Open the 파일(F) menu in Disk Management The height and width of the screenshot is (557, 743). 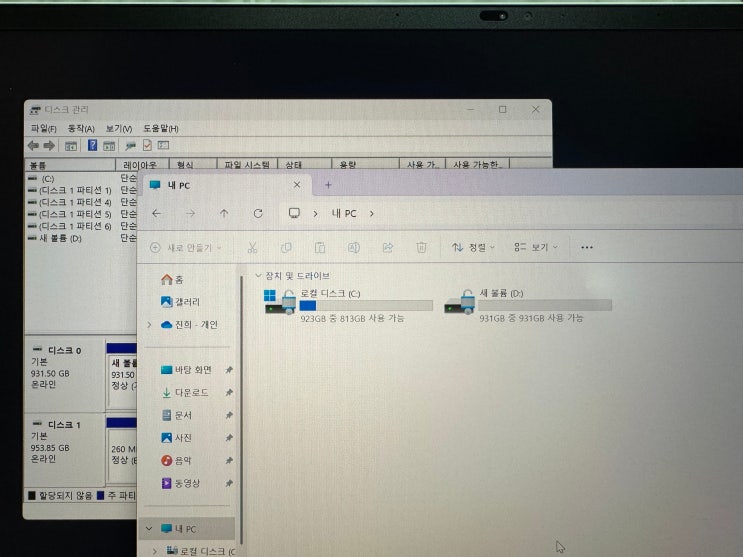(44, 128)
